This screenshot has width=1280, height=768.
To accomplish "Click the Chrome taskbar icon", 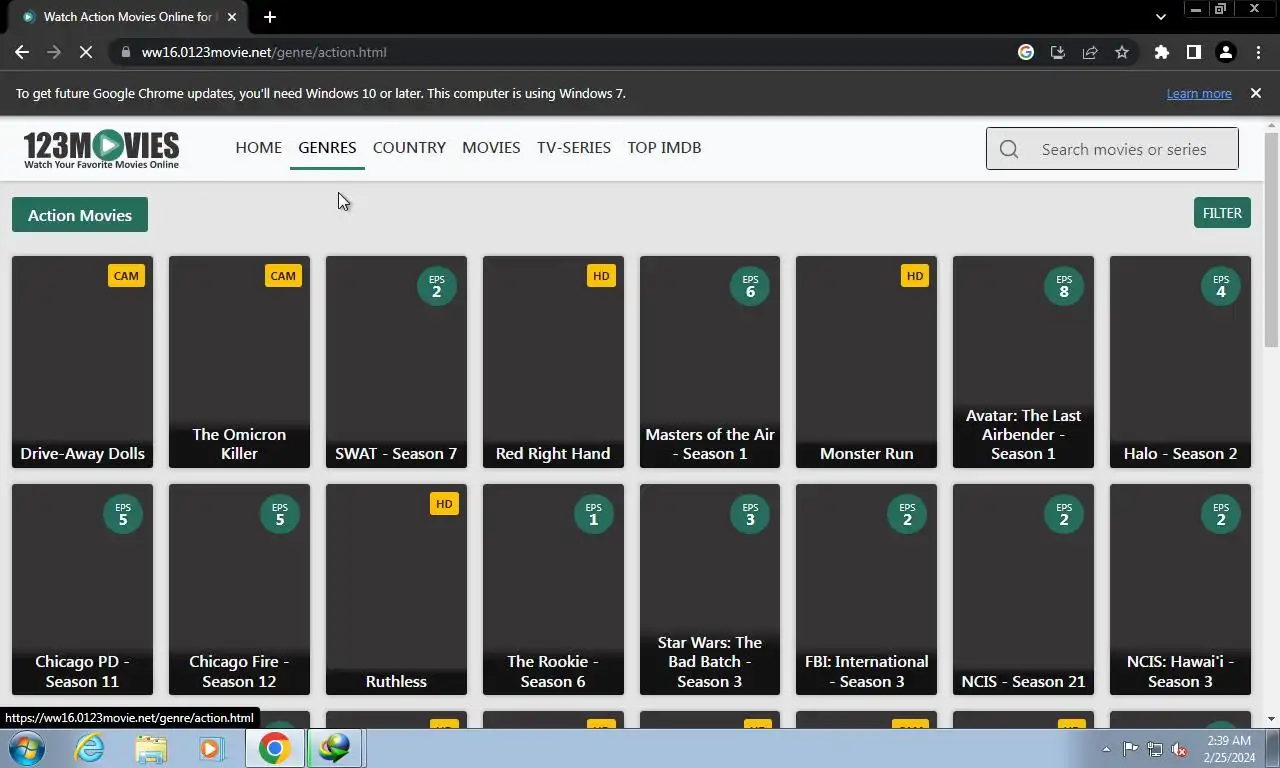I will tap(274, 748).
